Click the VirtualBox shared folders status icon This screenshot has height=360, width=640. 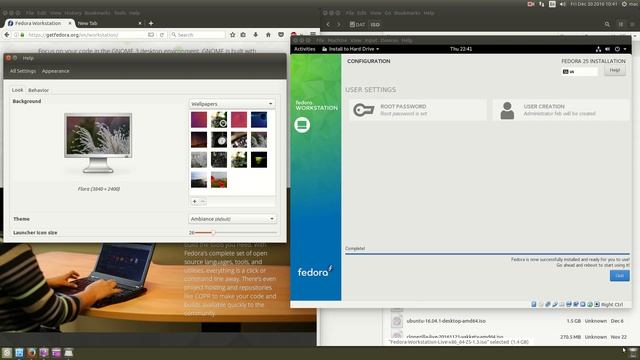point(562,304)
